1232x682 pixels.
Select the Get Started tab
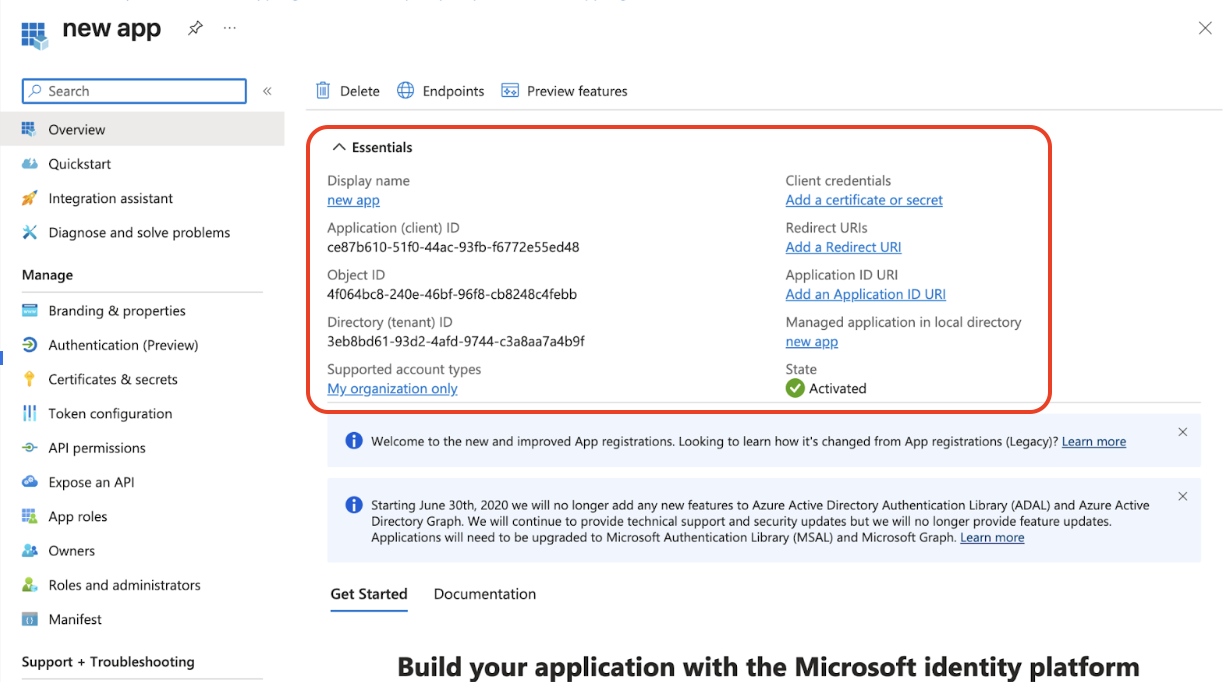pyautogui.click(x=368, y=594)
